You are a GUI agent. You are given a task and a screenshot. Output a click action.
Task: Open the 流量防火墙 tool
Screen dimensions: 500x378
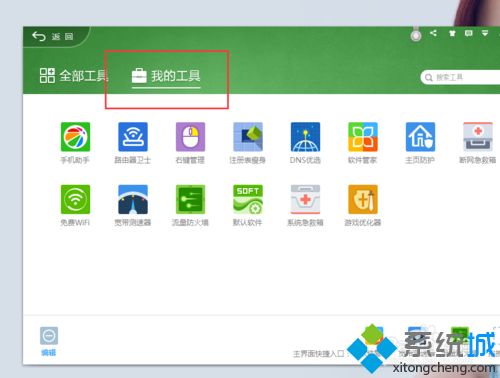point(190,199)
